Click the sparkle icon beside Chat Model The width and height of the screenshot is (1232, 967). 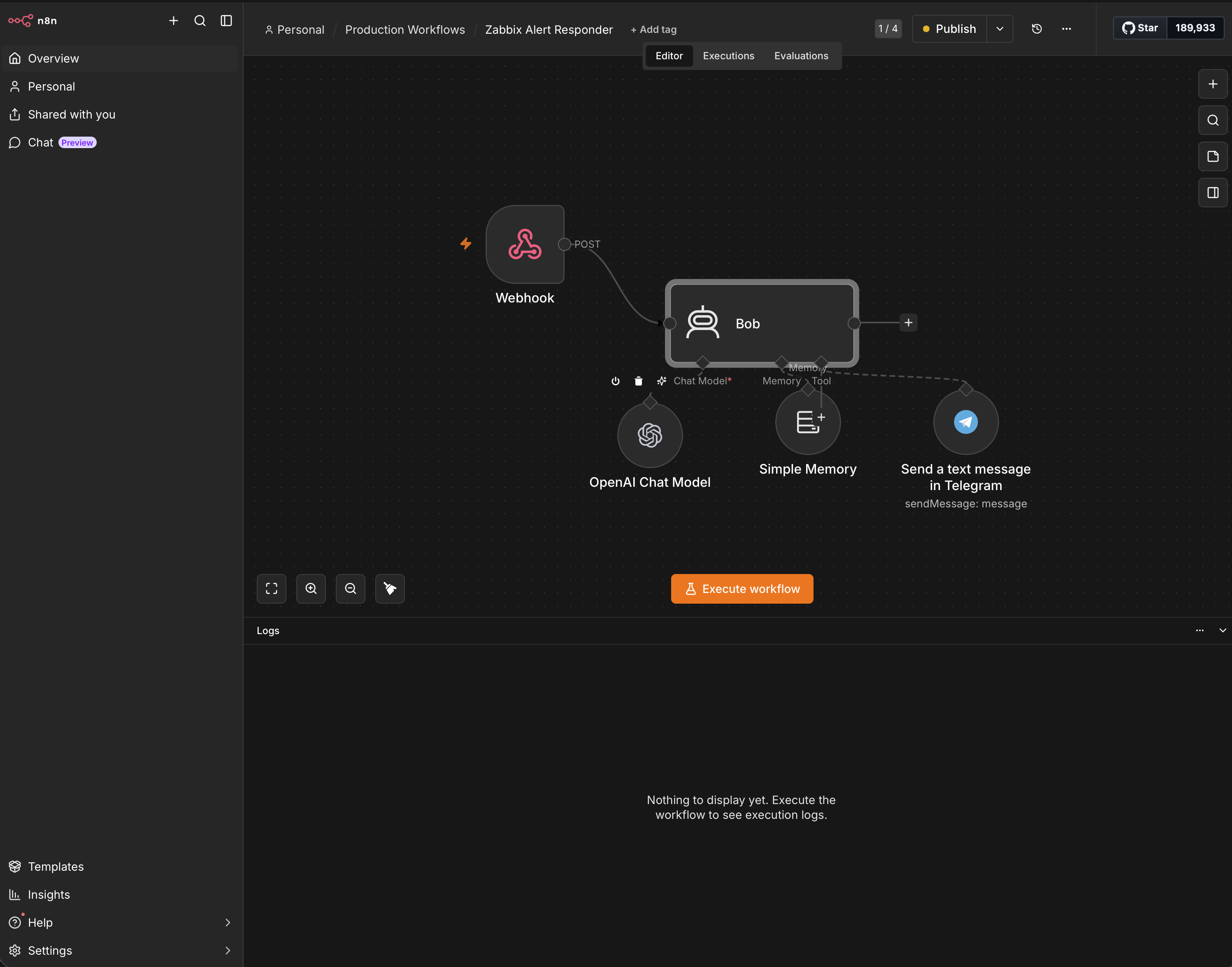tap(661, 381)
